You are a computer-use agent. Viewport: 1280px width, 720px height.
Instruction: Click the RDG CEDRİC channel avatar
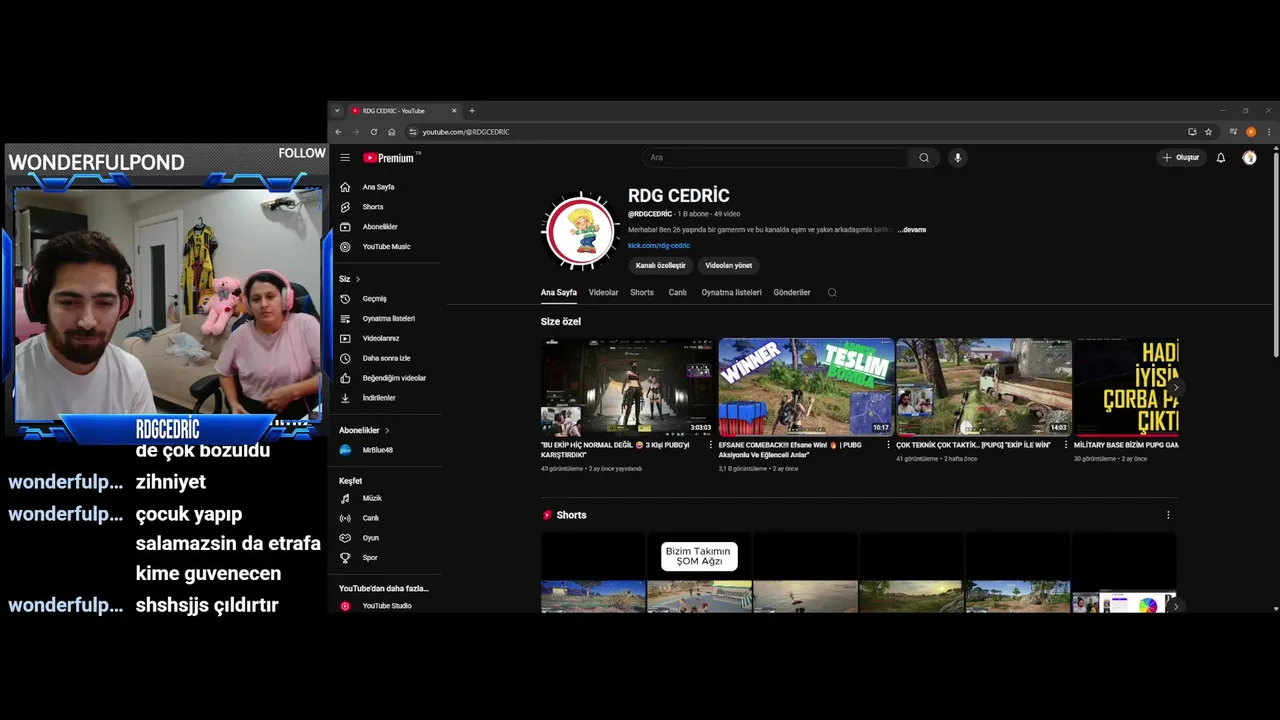click(580, 231)
